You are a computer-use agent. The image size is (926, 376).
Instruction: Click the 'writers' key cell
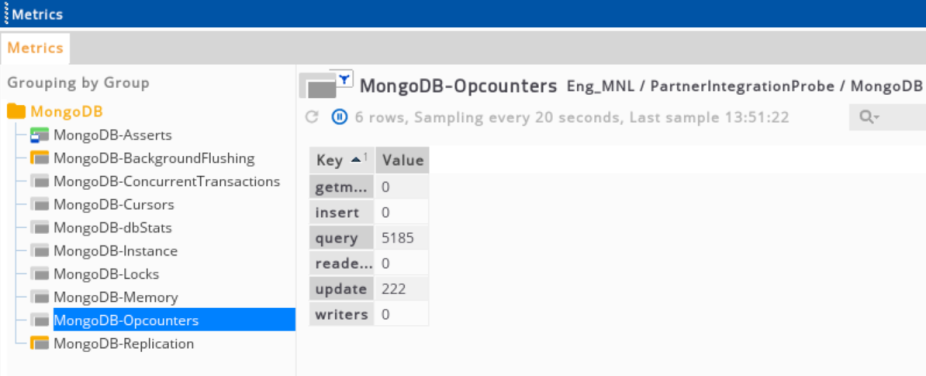[341, 314]
